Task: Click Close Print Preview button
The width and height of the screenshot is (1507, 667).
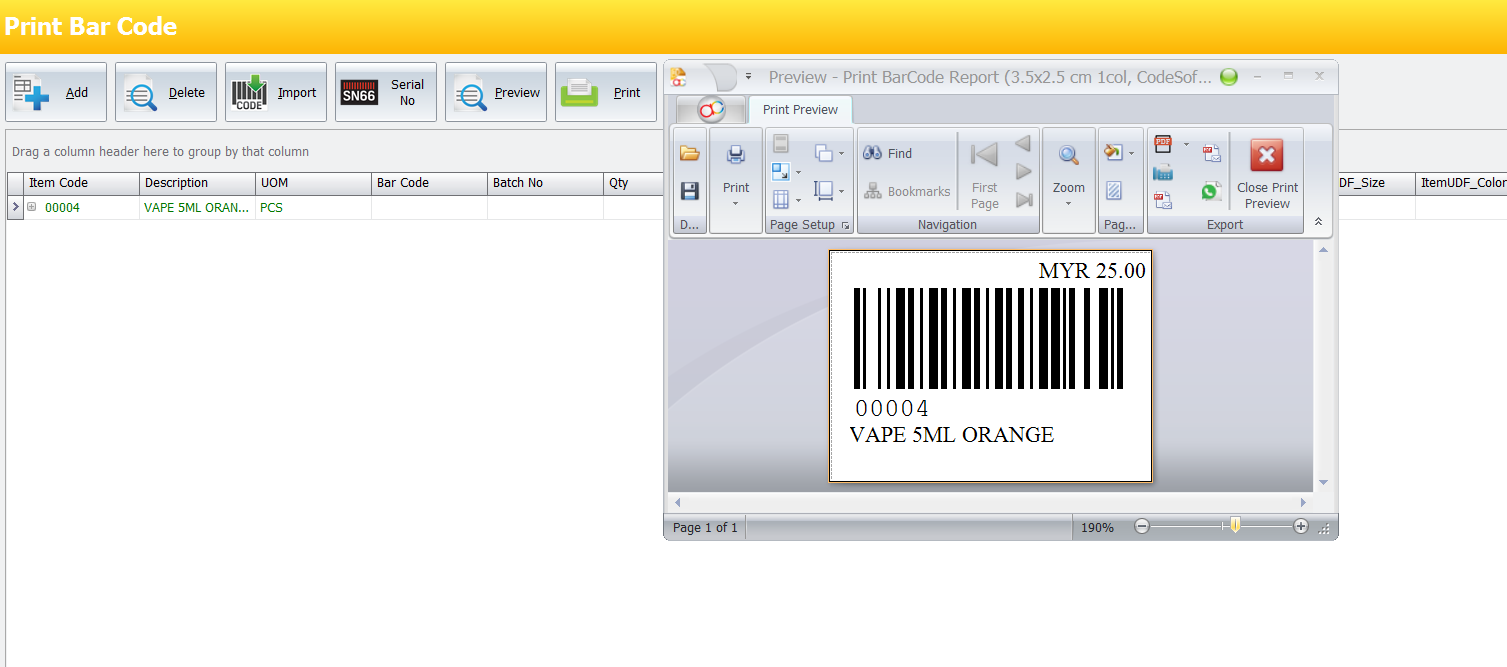Action: pyautogui.click(x=1267, y=174)
